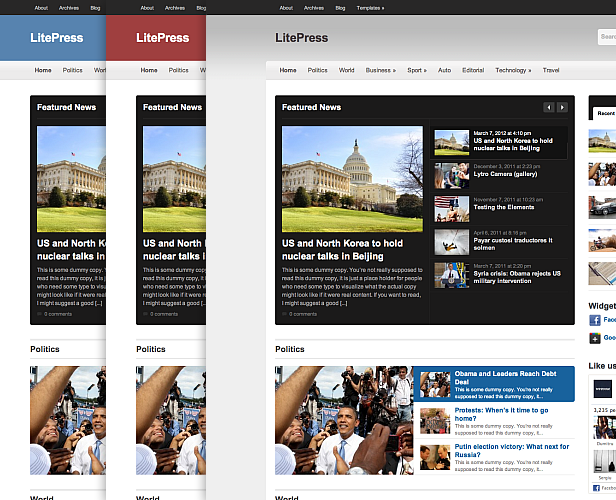Viewport: 616px width, 500px height.
Task: Click the red theme LitePress logo
Action: (163, 38)
